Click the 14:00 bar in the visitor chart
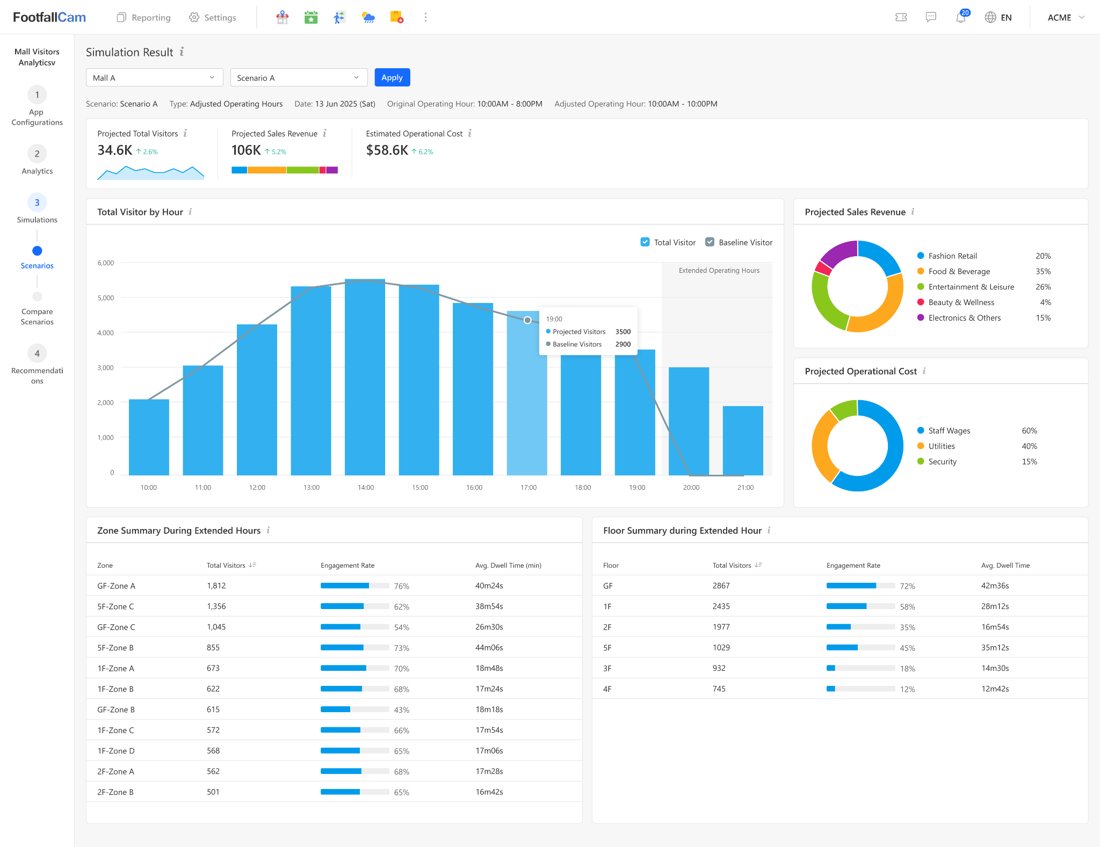 click(x=365, y=377)
